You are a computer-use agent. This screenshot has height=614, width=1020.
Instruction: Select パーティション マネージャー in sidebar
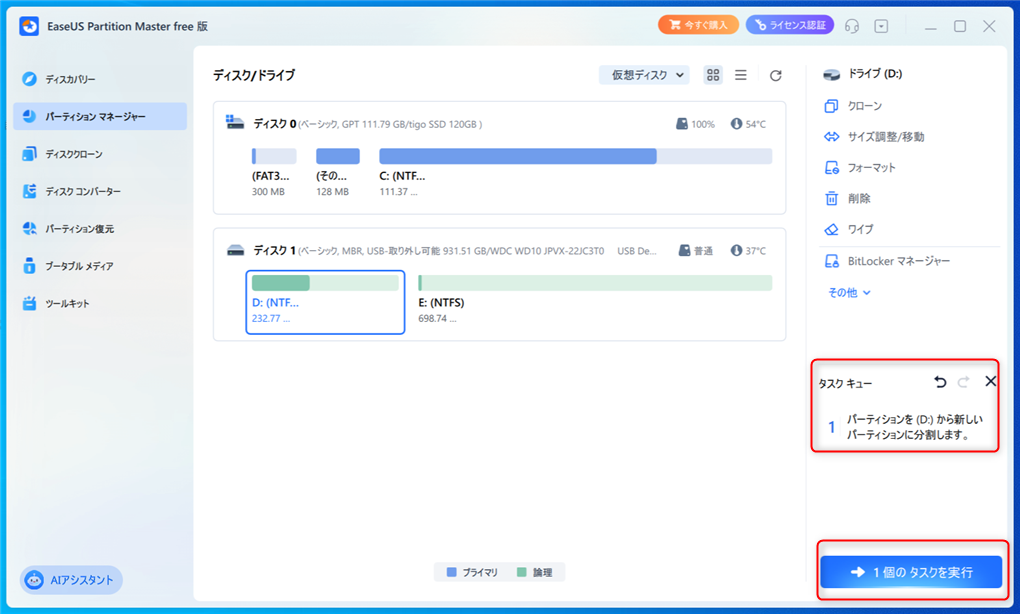[100, 116]
